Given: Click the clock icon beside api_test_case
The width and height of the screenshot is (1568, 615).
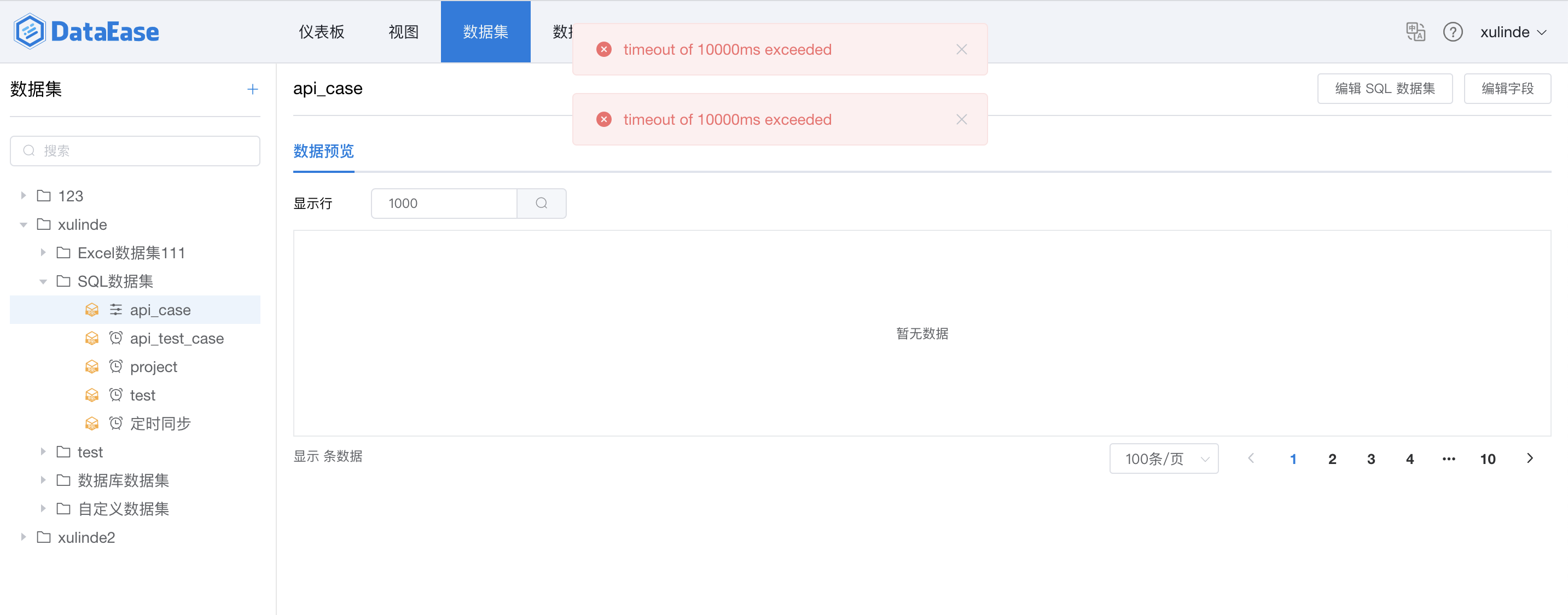Looking at the screenshot, I should click(115, 338).
